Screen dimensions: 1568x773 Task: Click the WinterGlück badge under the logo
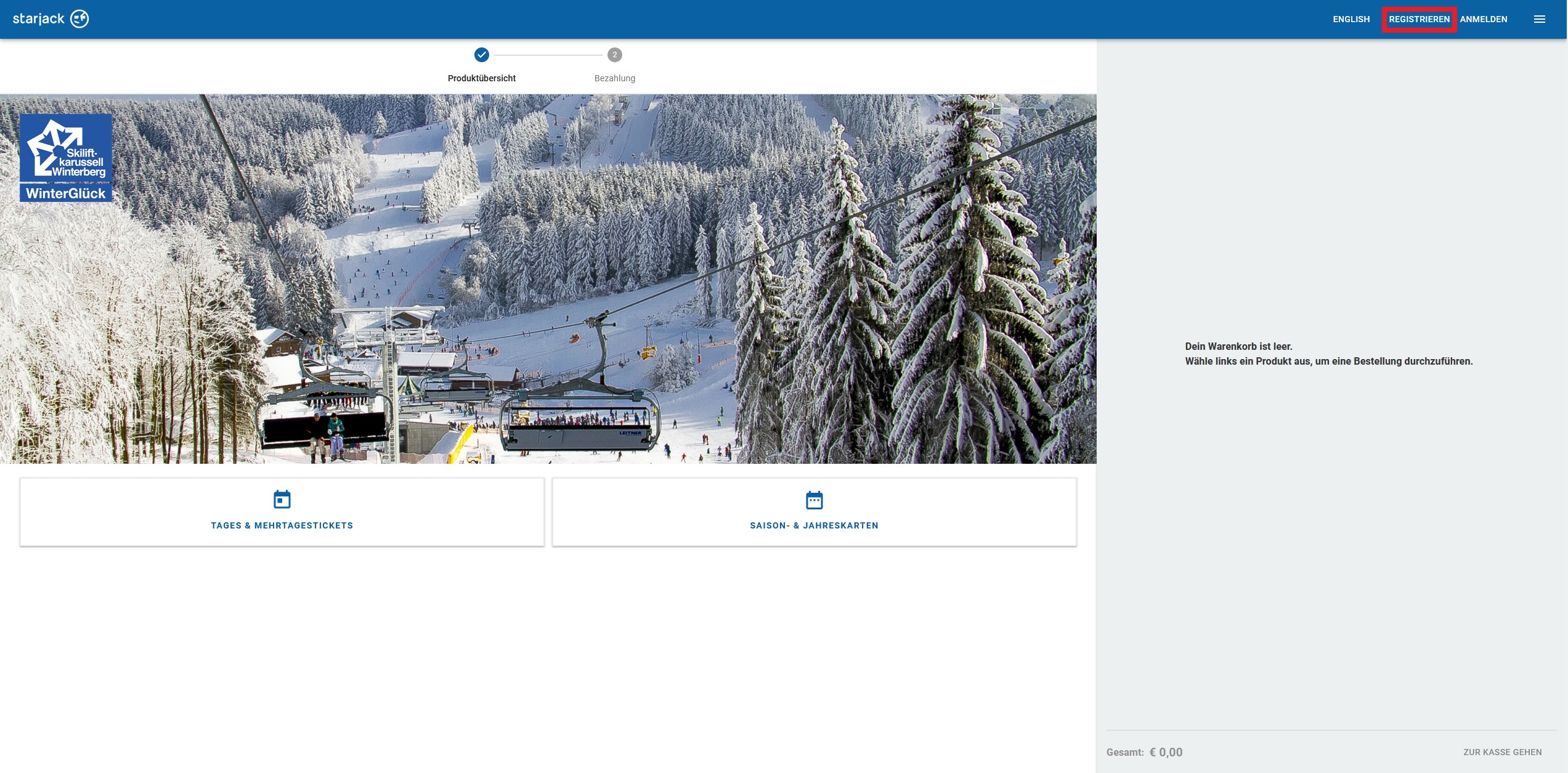66,193
